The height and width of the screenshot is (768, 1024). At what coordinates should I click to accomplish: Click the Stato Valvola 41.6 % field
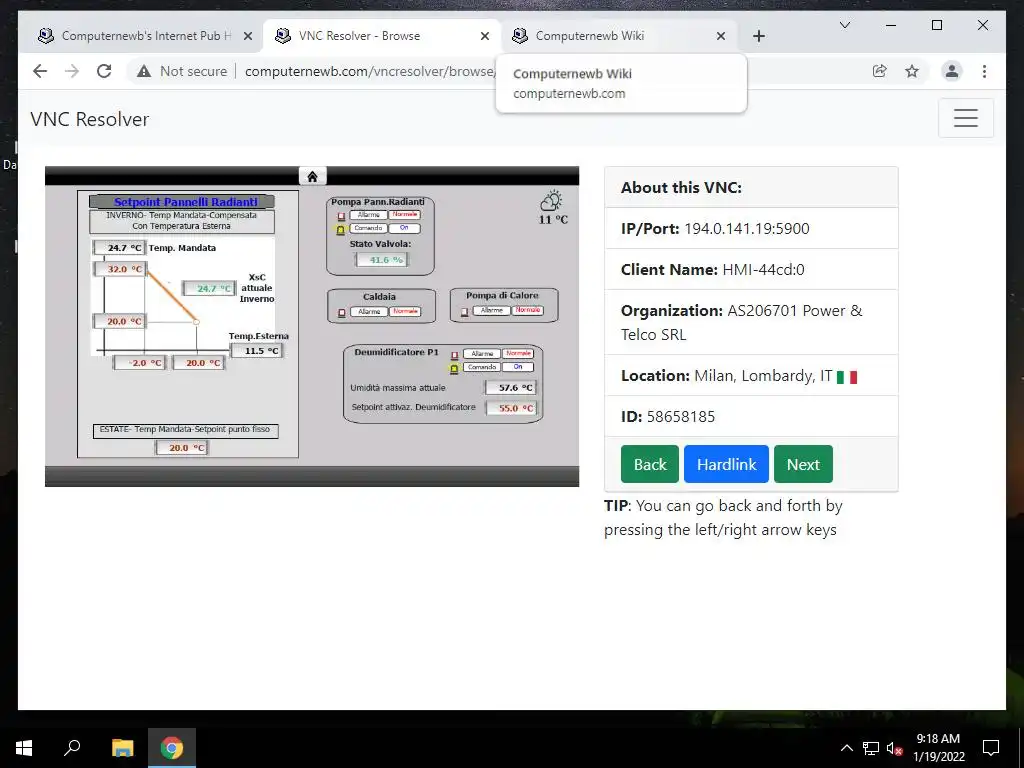(x=381, y=260)
